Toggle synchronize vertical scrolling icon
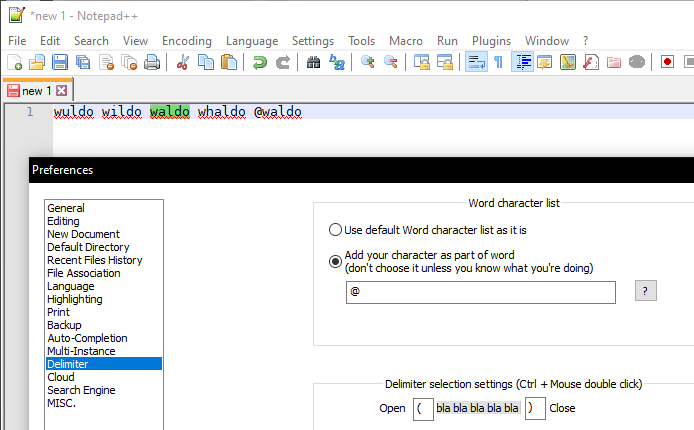 coord(421,62)
